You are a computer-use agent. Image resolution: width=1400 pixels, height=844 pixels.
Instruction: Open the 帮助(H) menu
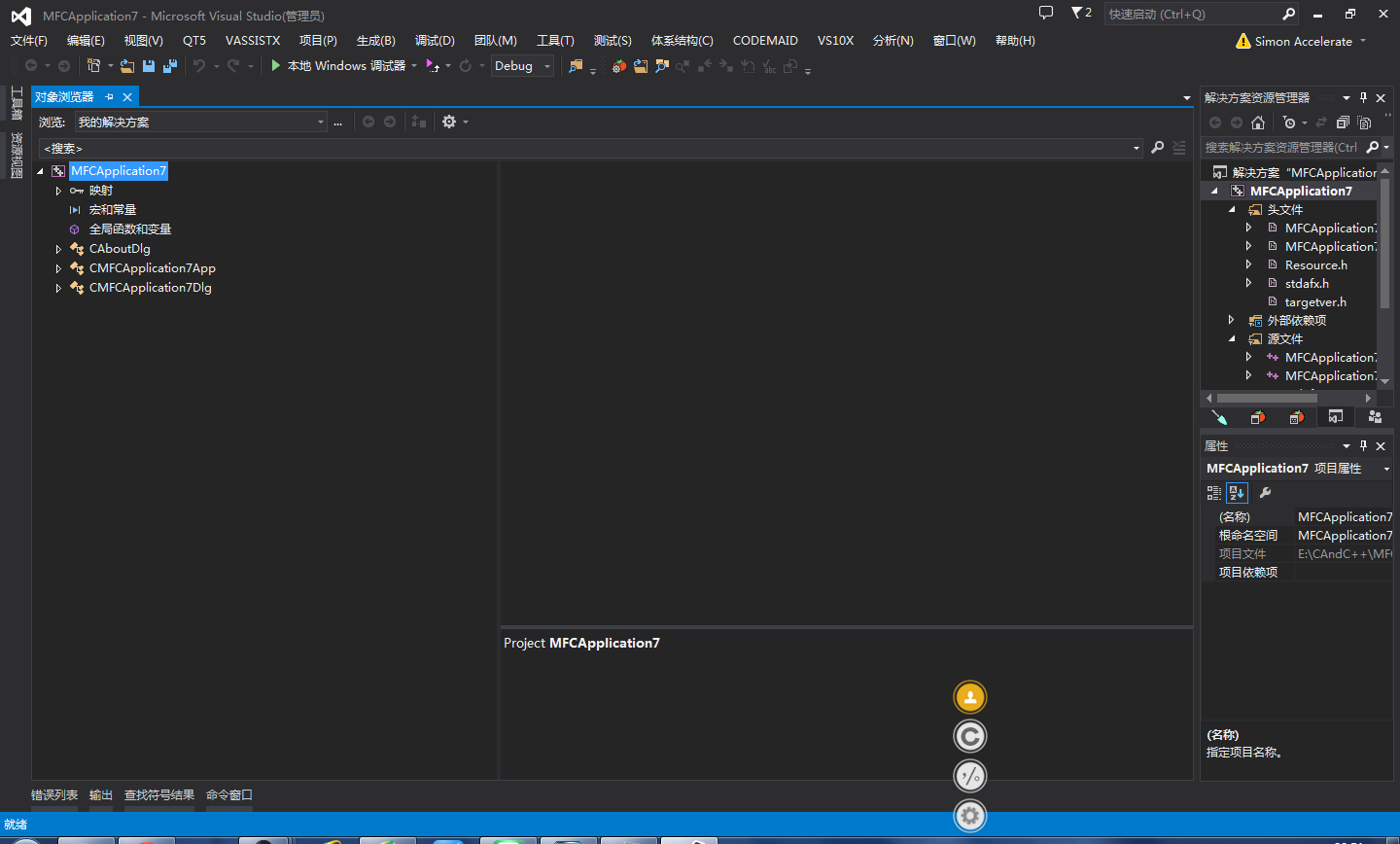click(1015, 41)
